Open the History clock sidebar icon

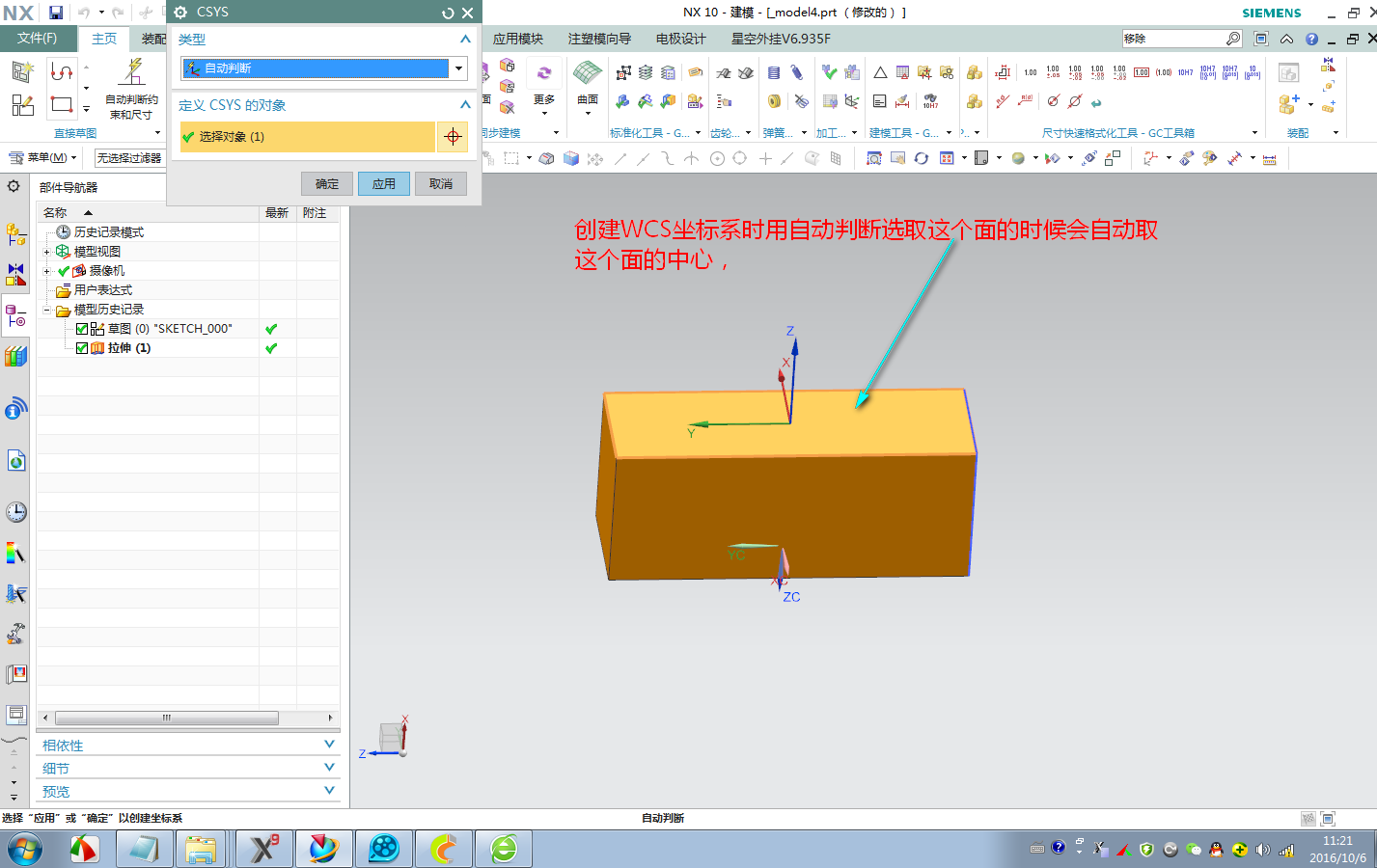[x=15, y=512]
